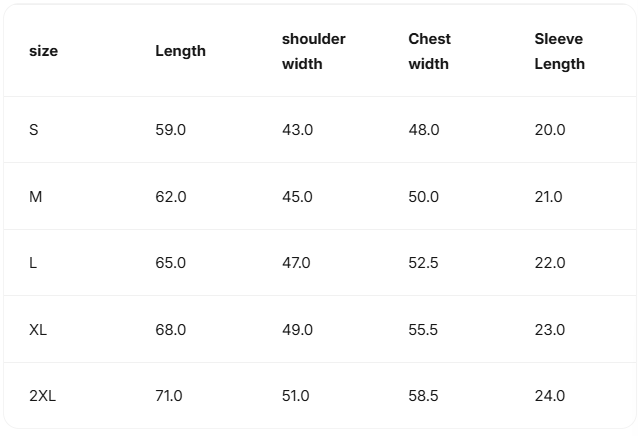Click the 'Length' column header
The width and height of the screenshot is (638, 436).
[180, 51]
